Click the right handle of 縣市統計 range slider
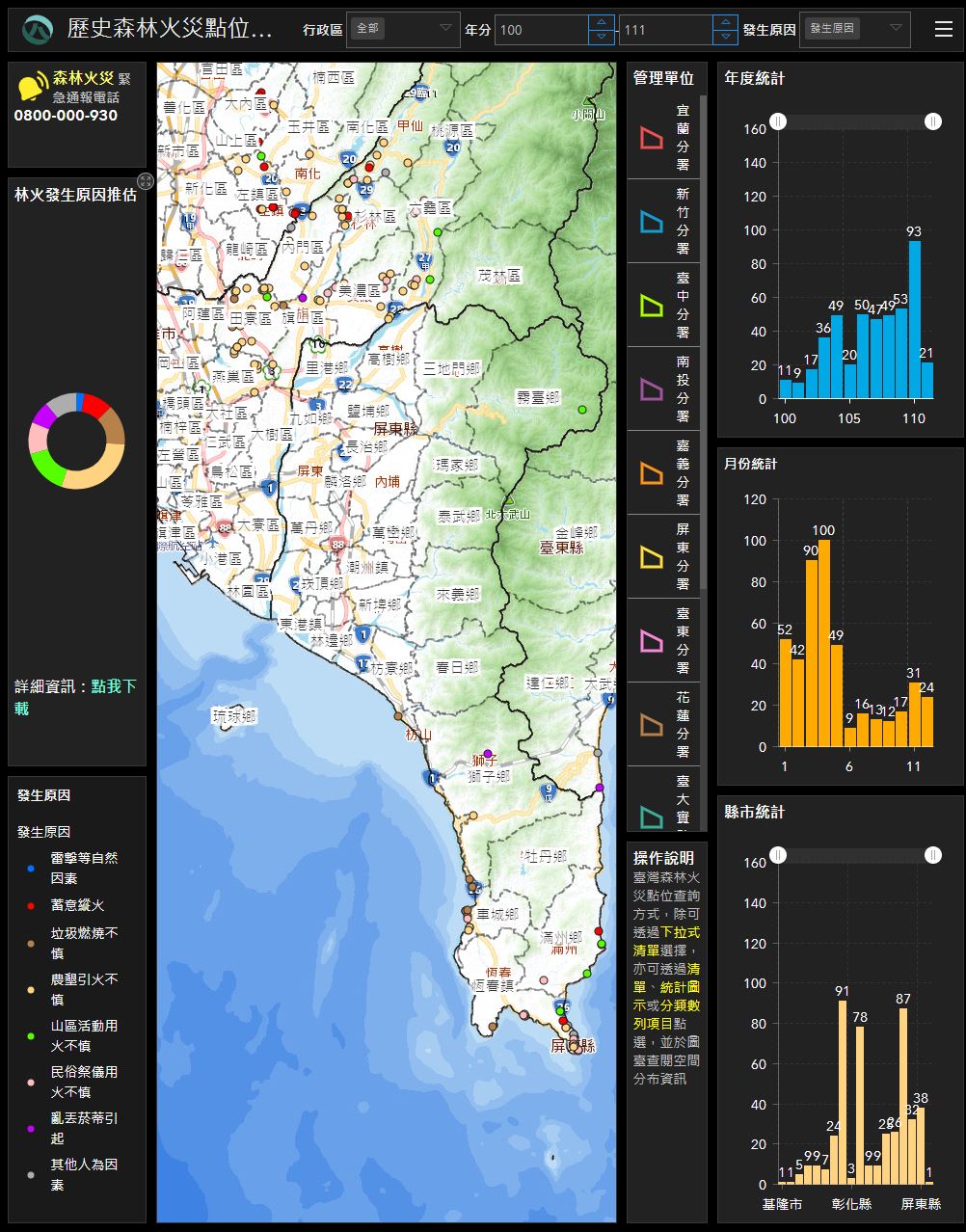 [x=933, y=855]
